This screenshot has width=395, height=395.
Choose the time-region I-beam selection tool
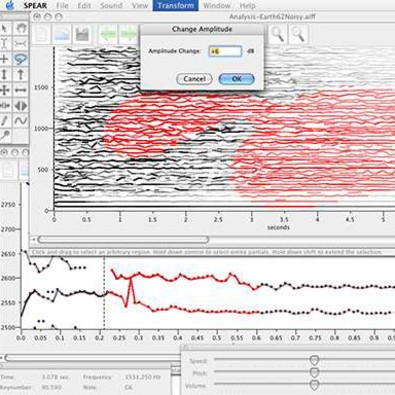pos(5,44)
